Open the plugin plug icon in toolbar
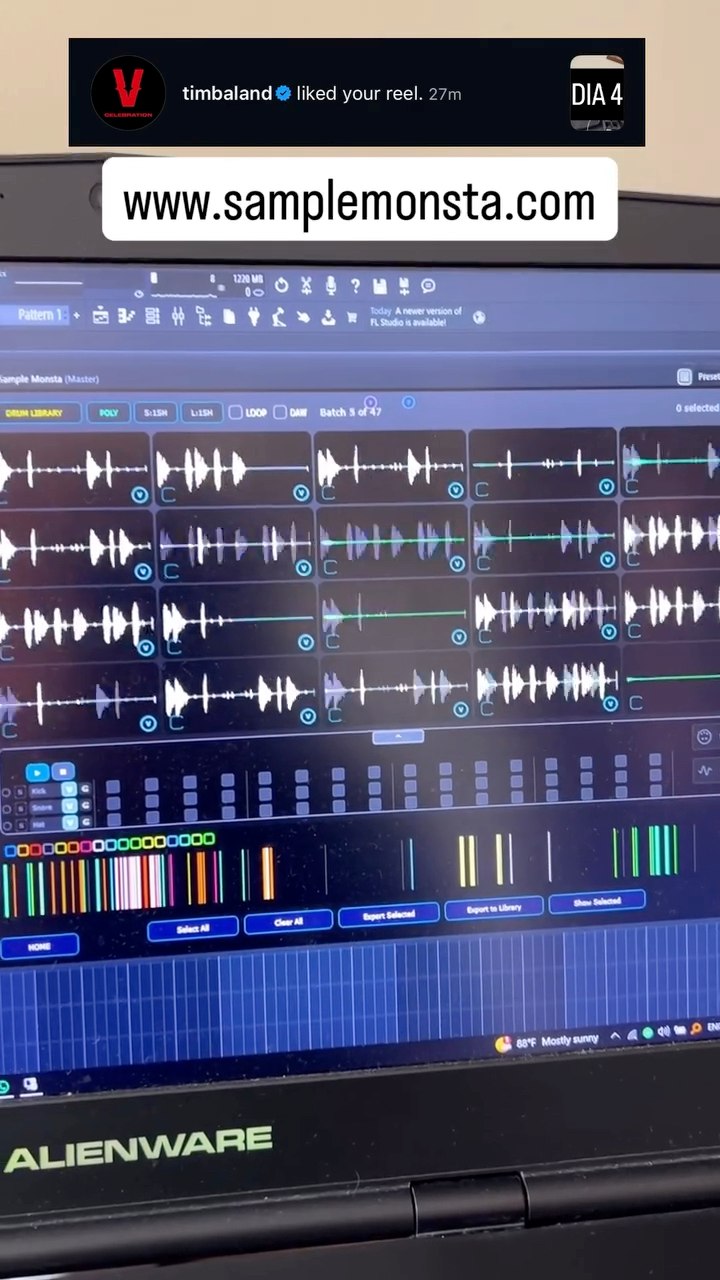720x1280 pixels. tap(254, 318)
